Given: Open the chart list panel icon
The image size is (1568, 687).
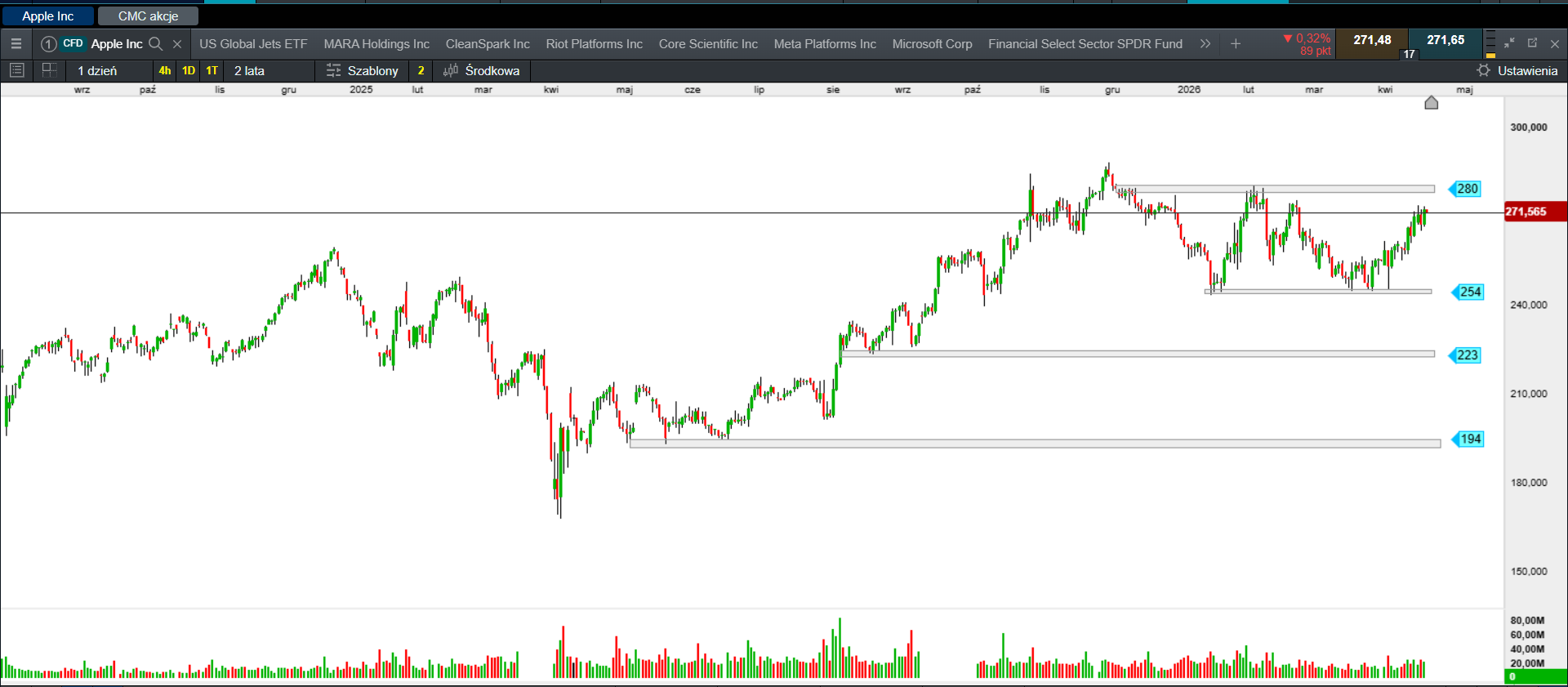Looking at the screenshot, I should click(16, 71).
